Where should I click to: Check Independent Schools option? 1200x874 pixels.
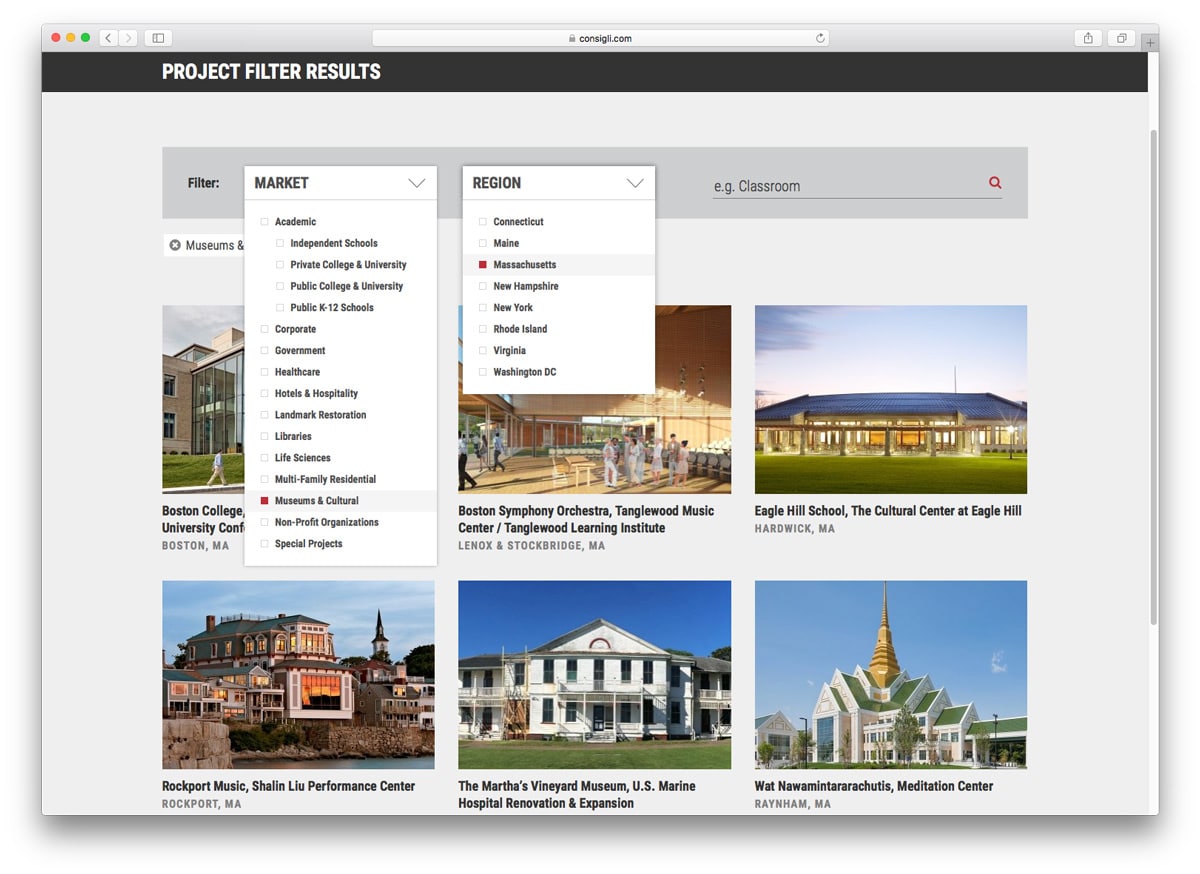280,243
